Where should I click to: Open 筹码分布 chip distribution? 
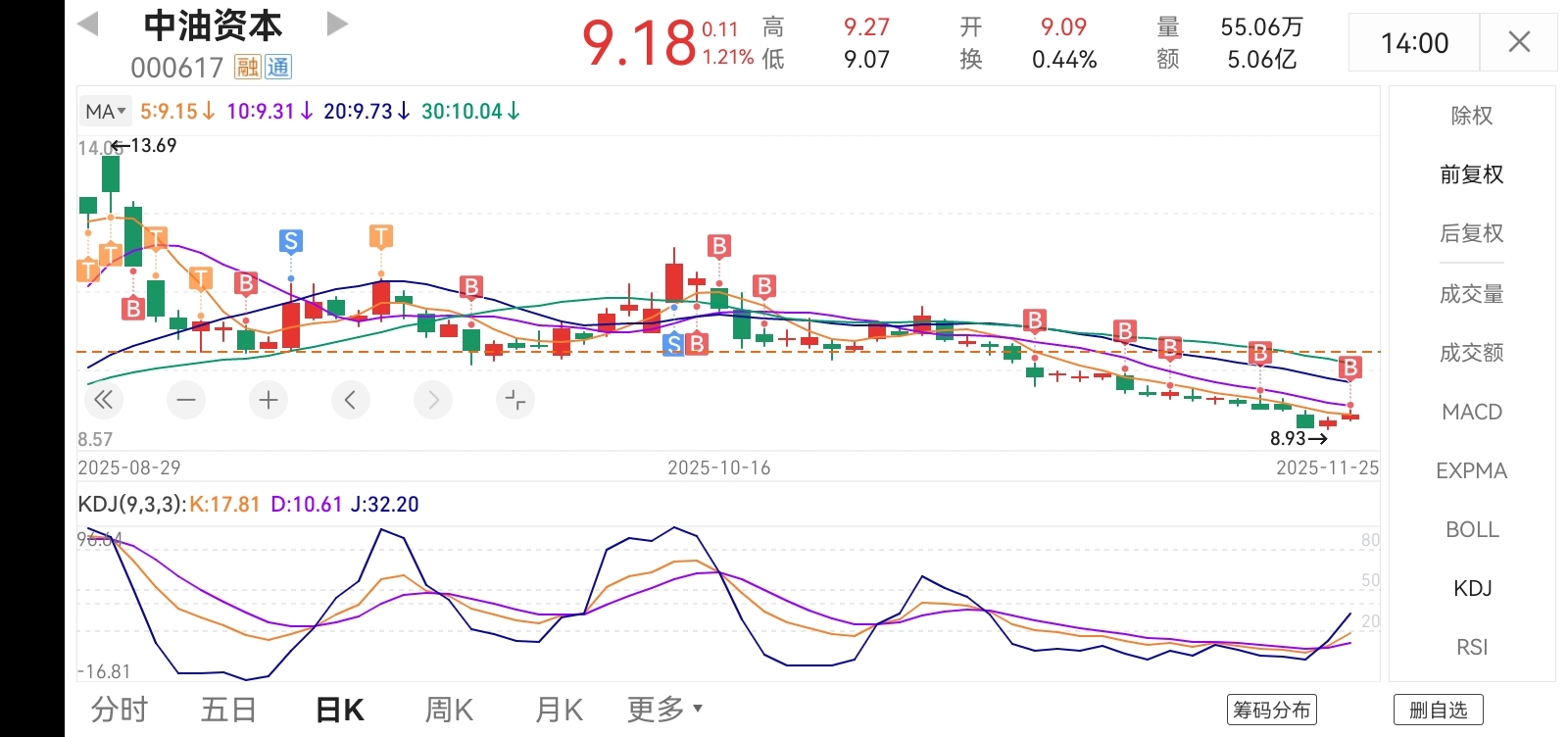1272,710
